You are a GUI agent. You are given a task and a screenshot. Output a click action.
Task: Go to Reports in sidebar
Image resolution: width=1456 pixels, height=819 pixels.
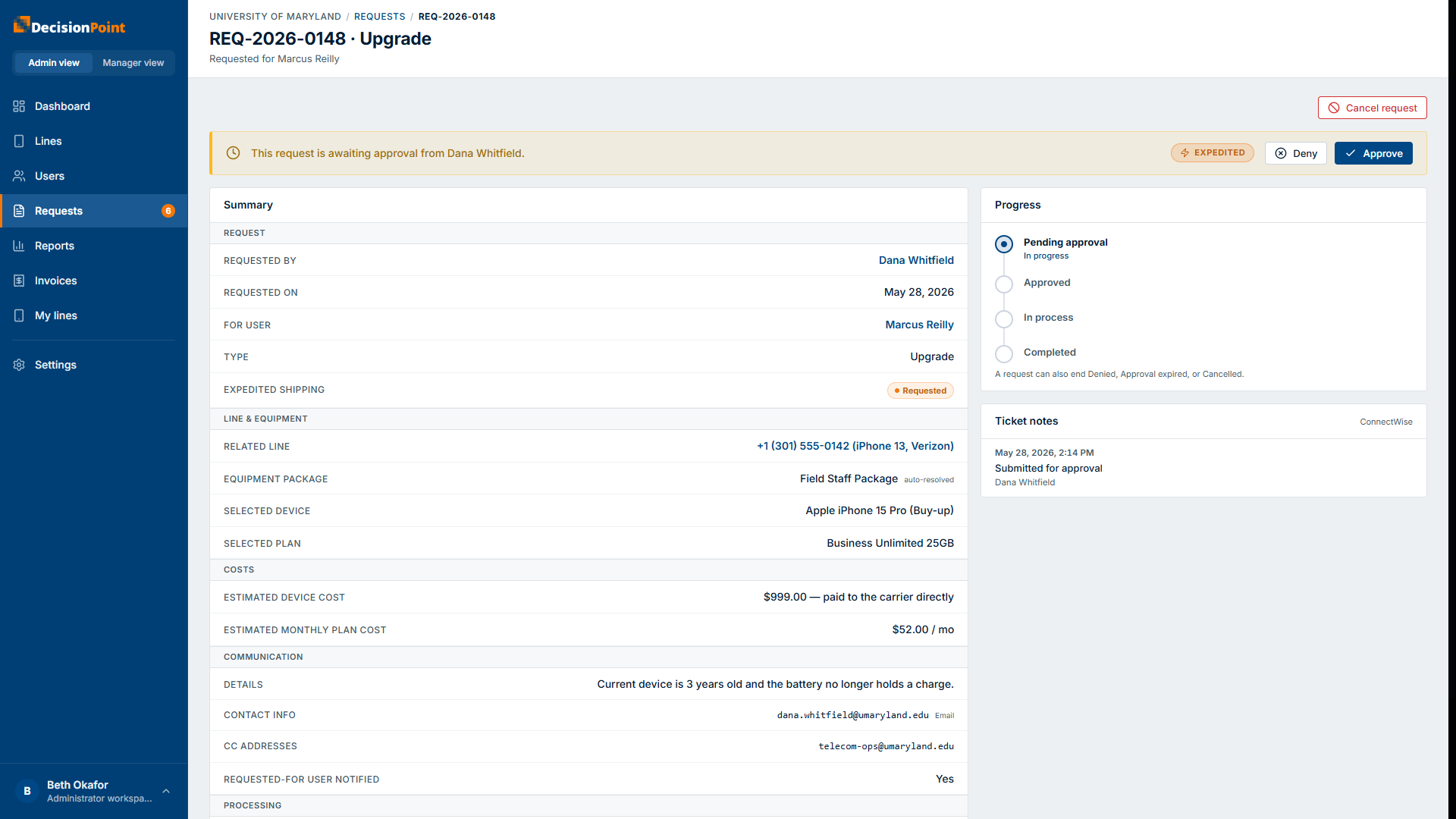94,246
